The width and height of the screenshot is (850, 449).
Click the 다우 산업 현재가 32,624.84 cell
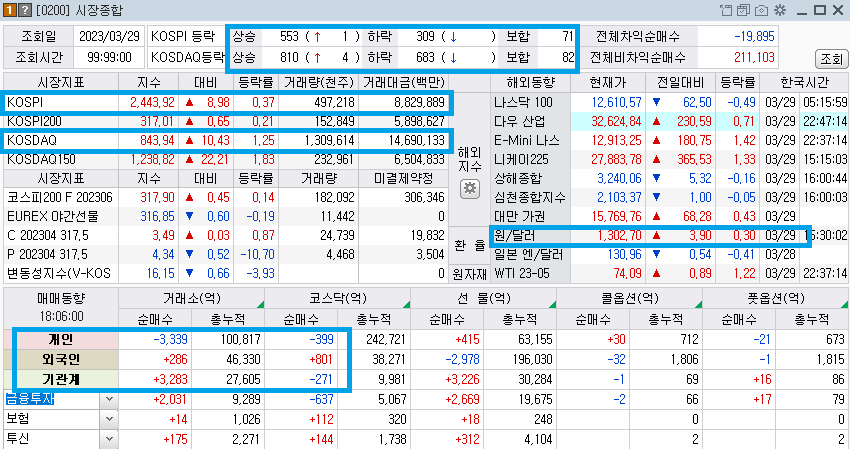(608, 121)
